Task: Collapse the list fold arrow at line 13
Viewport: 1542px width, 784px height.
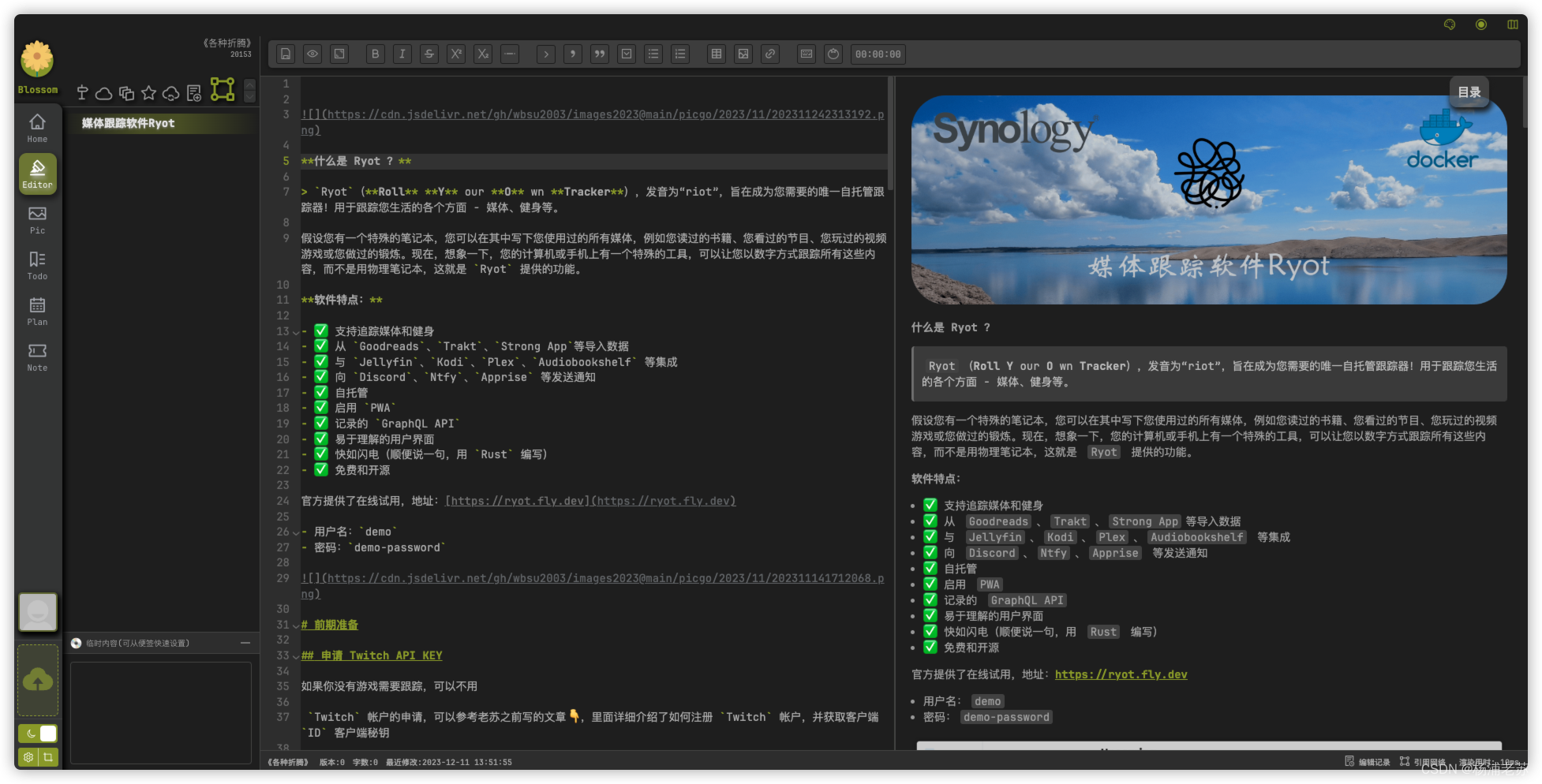Action: pyautogui.click(x=296, y=332)
